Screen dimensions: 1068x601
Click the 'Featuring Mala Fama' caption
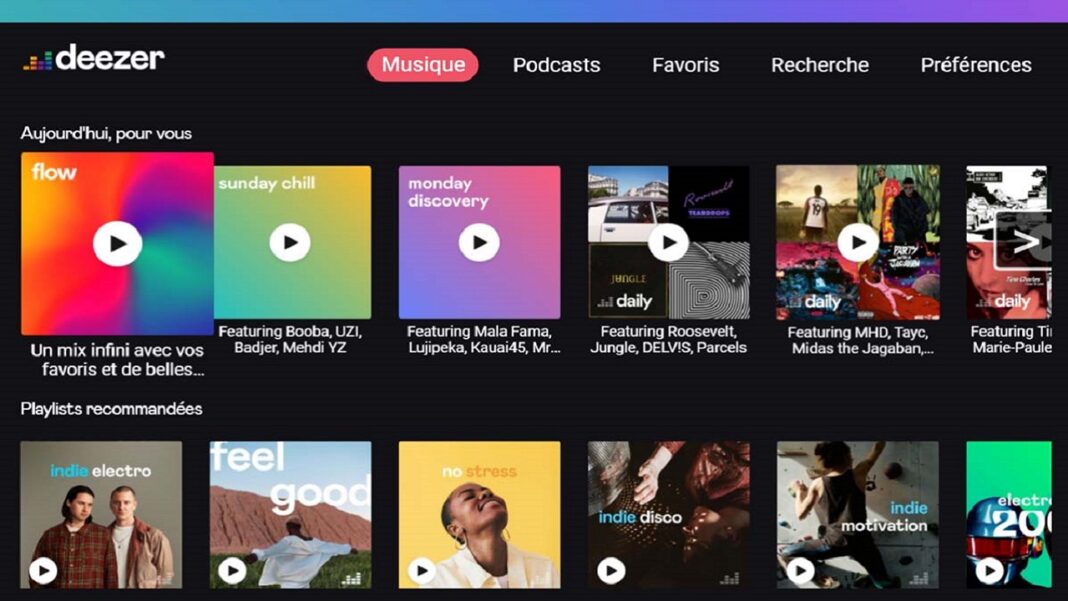click(484, 339)
